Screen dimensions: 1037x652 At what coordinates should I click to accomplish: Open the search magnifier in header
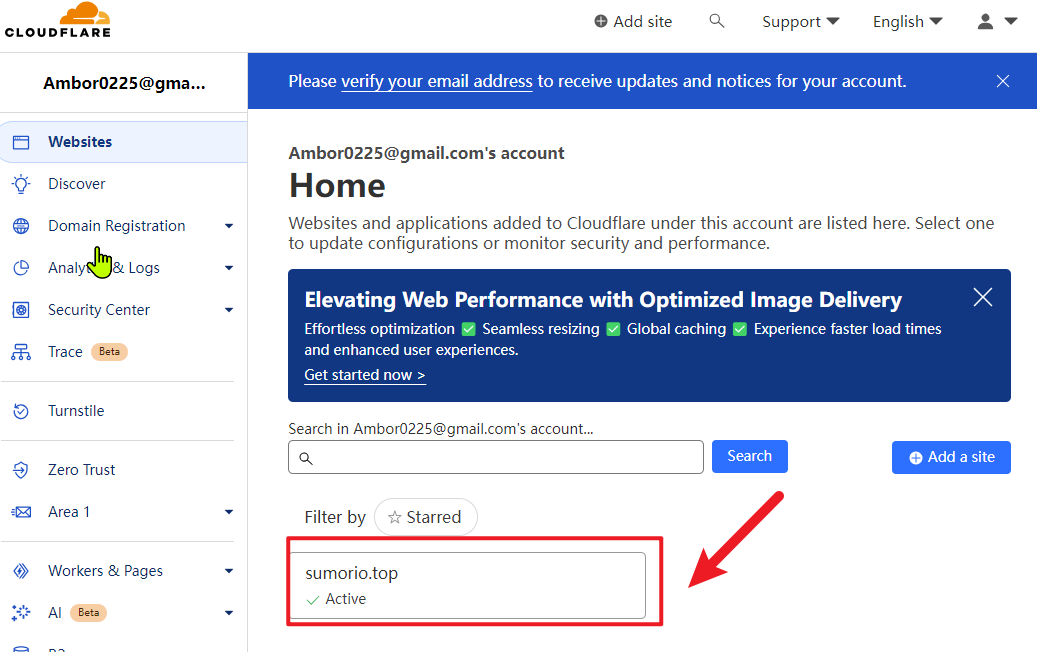coord(716,21)
